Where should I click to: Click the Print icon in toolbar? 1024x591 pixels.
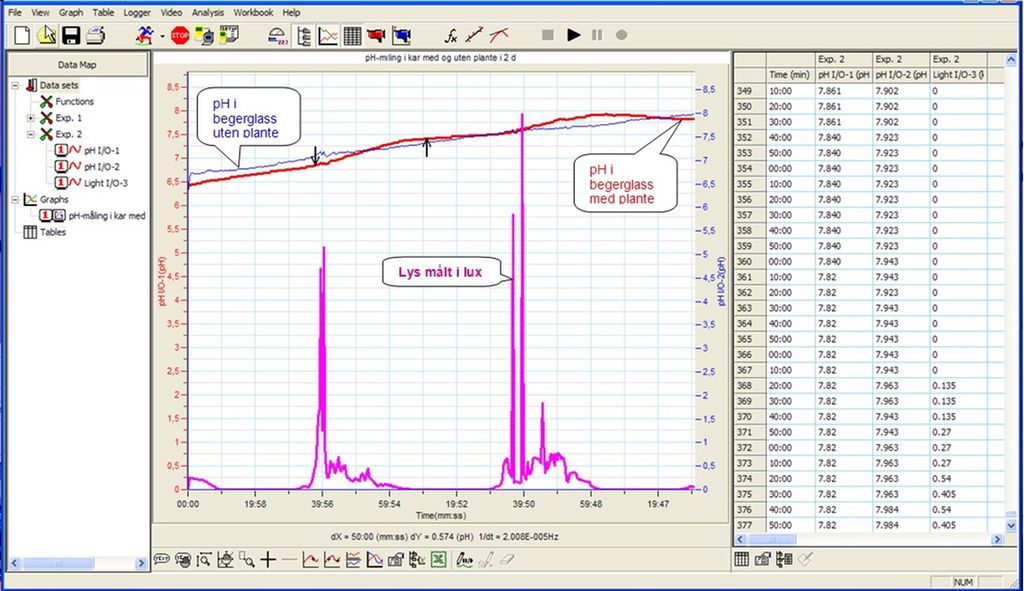pyautogui.click(x=96, y=35)
